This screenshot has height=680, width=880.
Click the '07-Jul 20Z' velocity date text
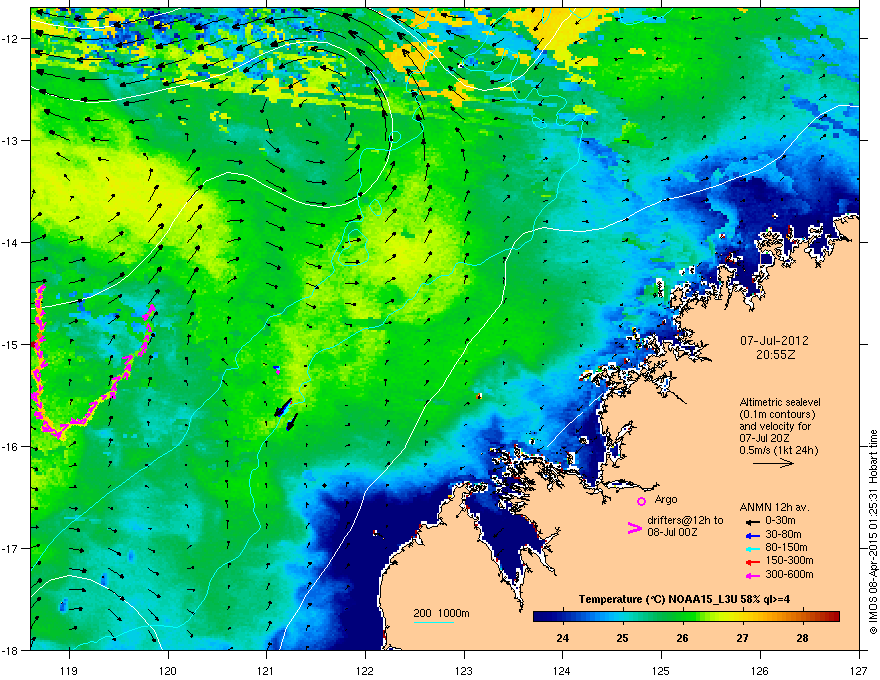764,438
